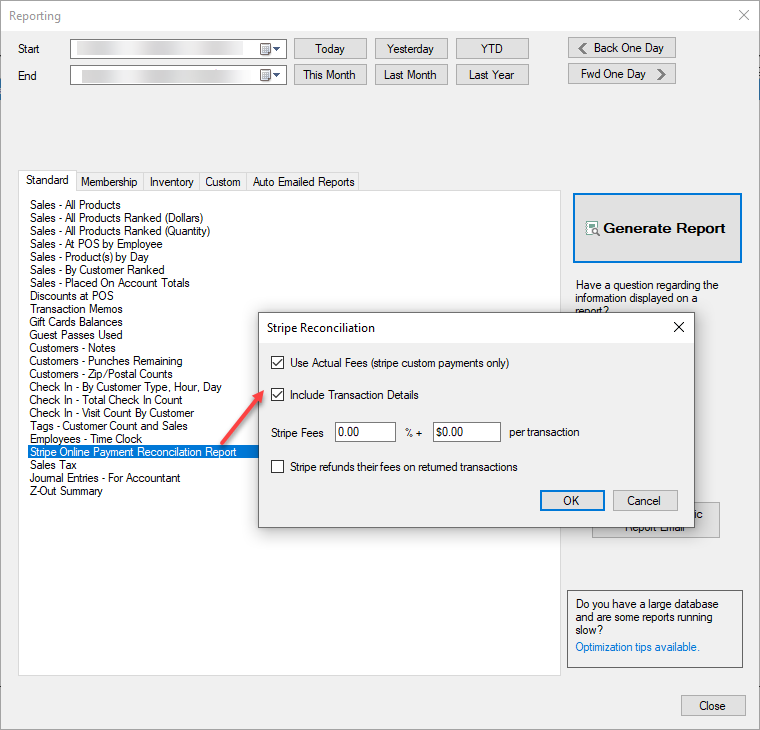Select Last Month date range
760x730 pixels.
click(x=411, y=75)
